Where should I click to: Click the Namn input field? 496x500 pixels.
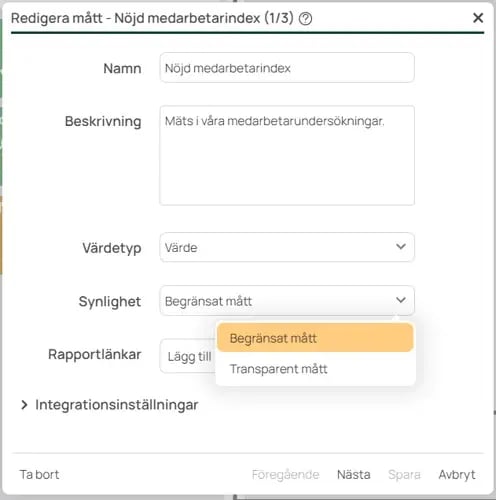287,68
